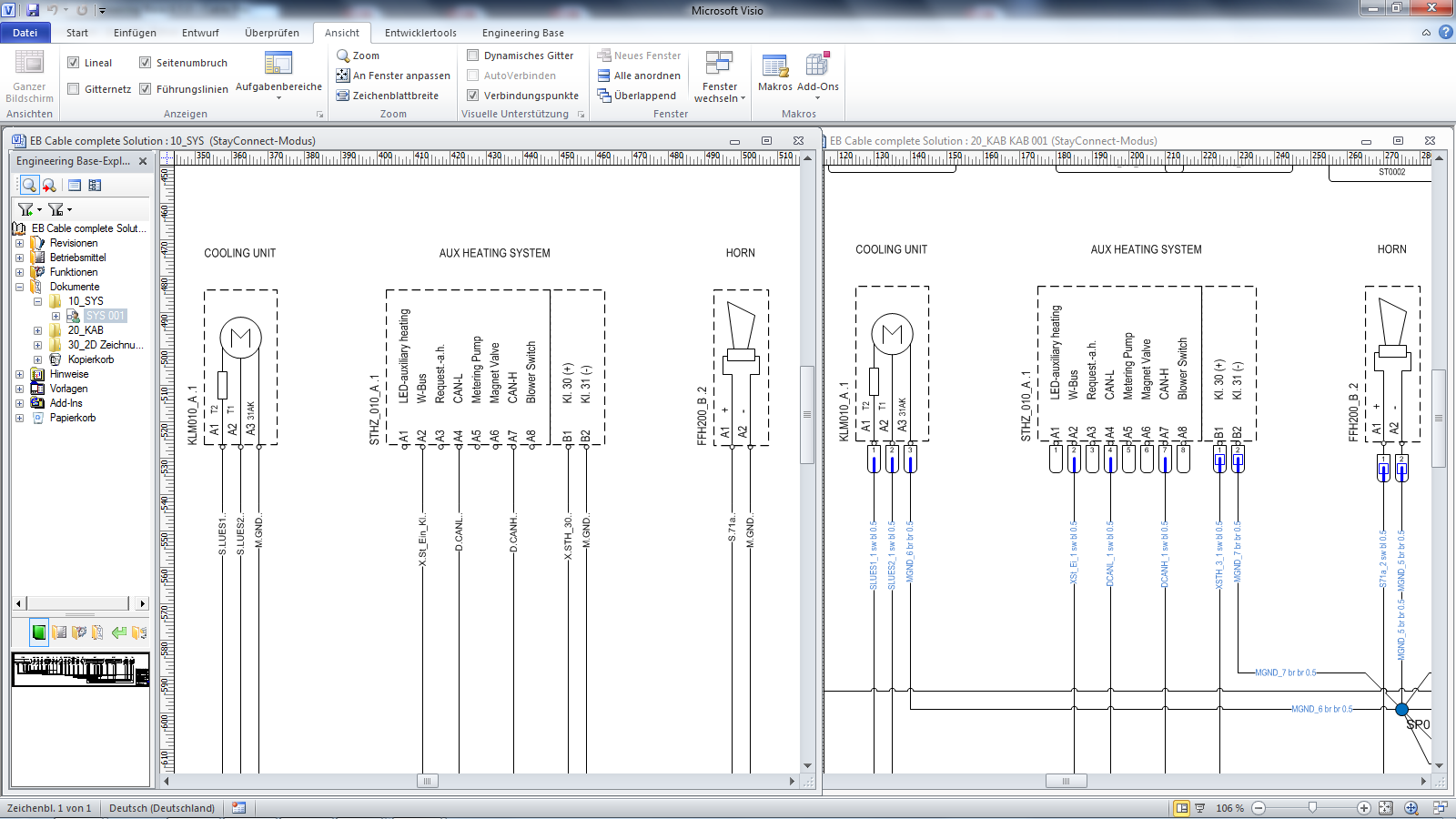Click the green return arrow icon

pos(118,632)
